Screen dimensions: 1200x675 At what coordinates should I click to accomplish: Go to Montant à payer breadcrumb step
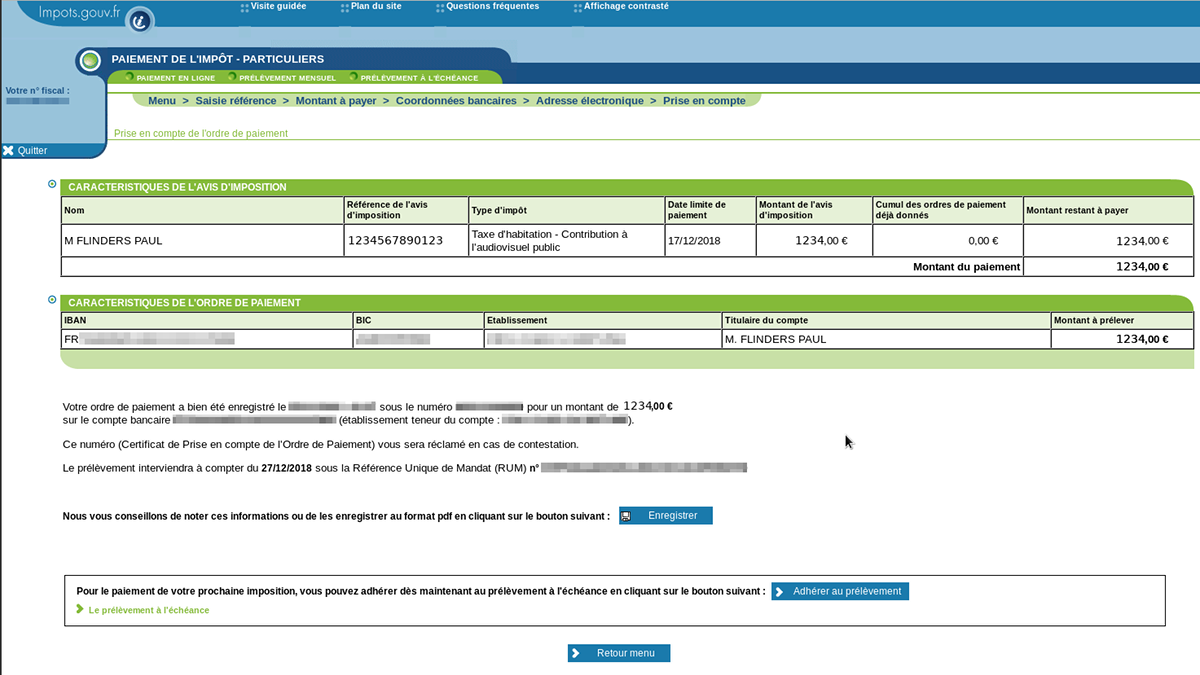tap(336, 101)
